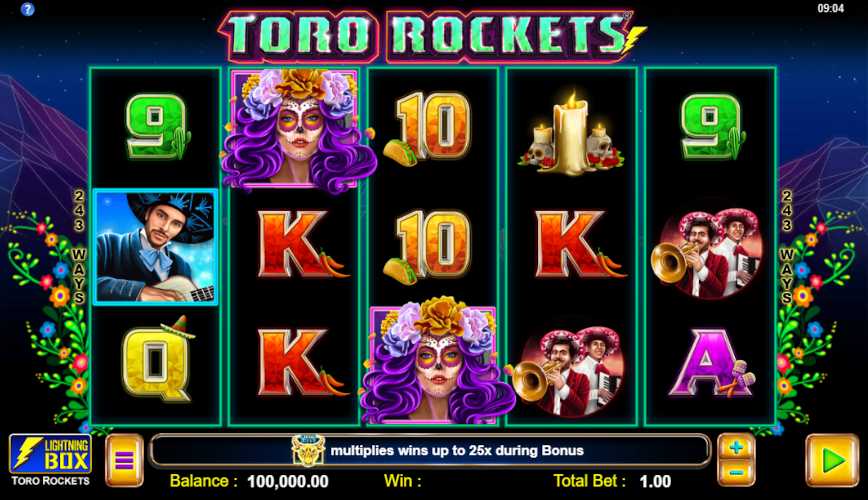Open the help question mark icon
Screen dimensions: 868x500
[x=27, y=9]
